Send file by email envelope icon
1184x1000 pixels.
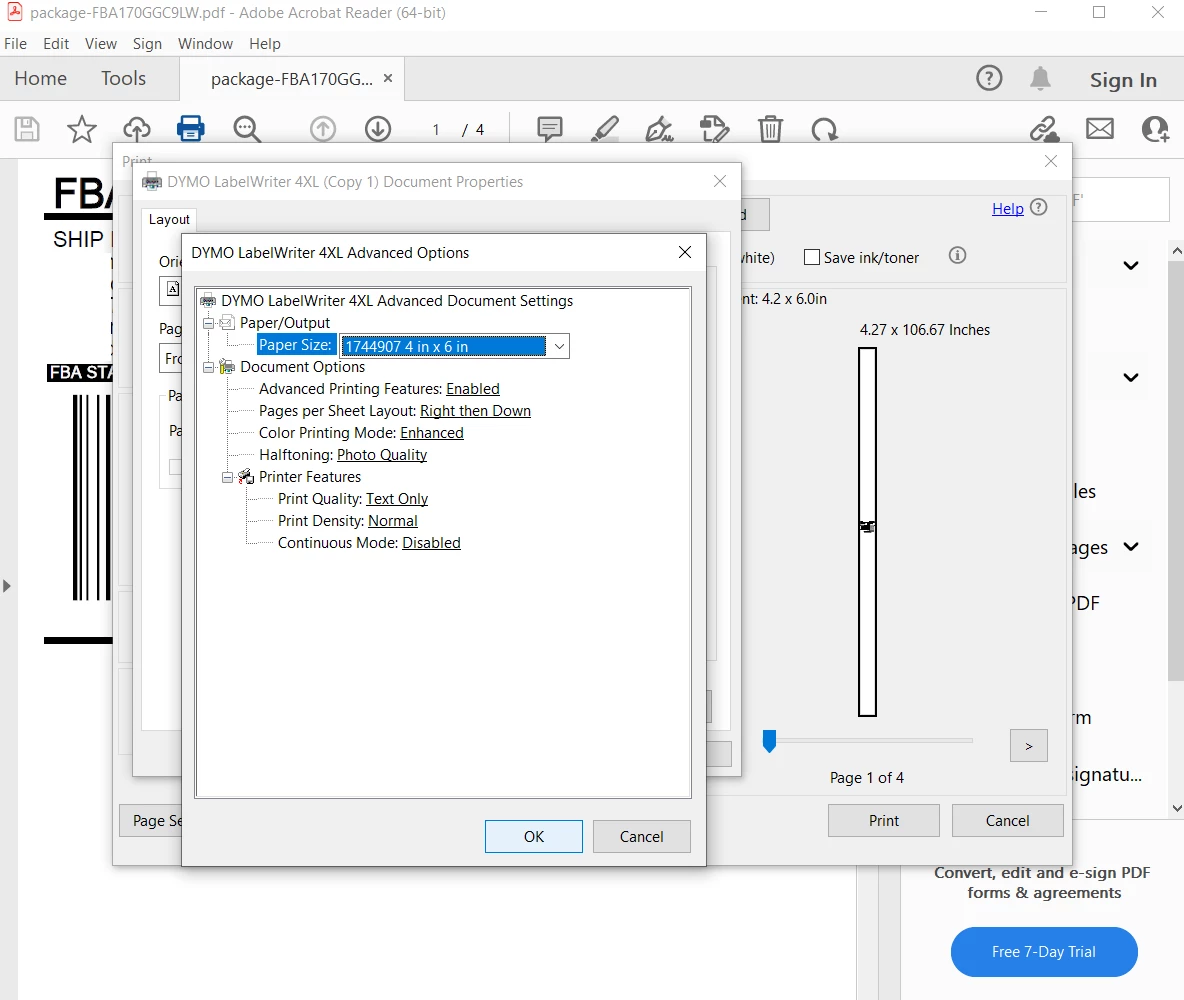coord(1099,129)
